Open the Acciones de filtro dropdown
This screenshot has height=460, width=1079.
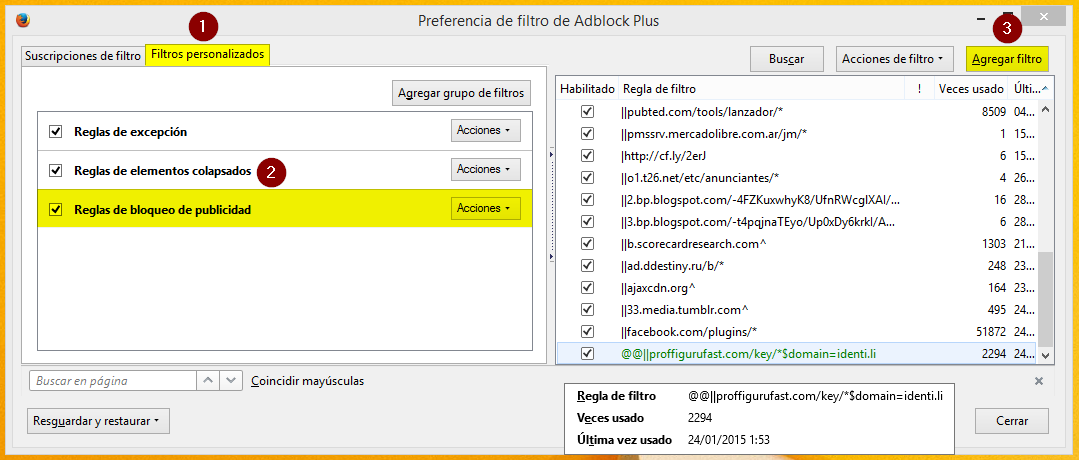click(x=894, y=59)
